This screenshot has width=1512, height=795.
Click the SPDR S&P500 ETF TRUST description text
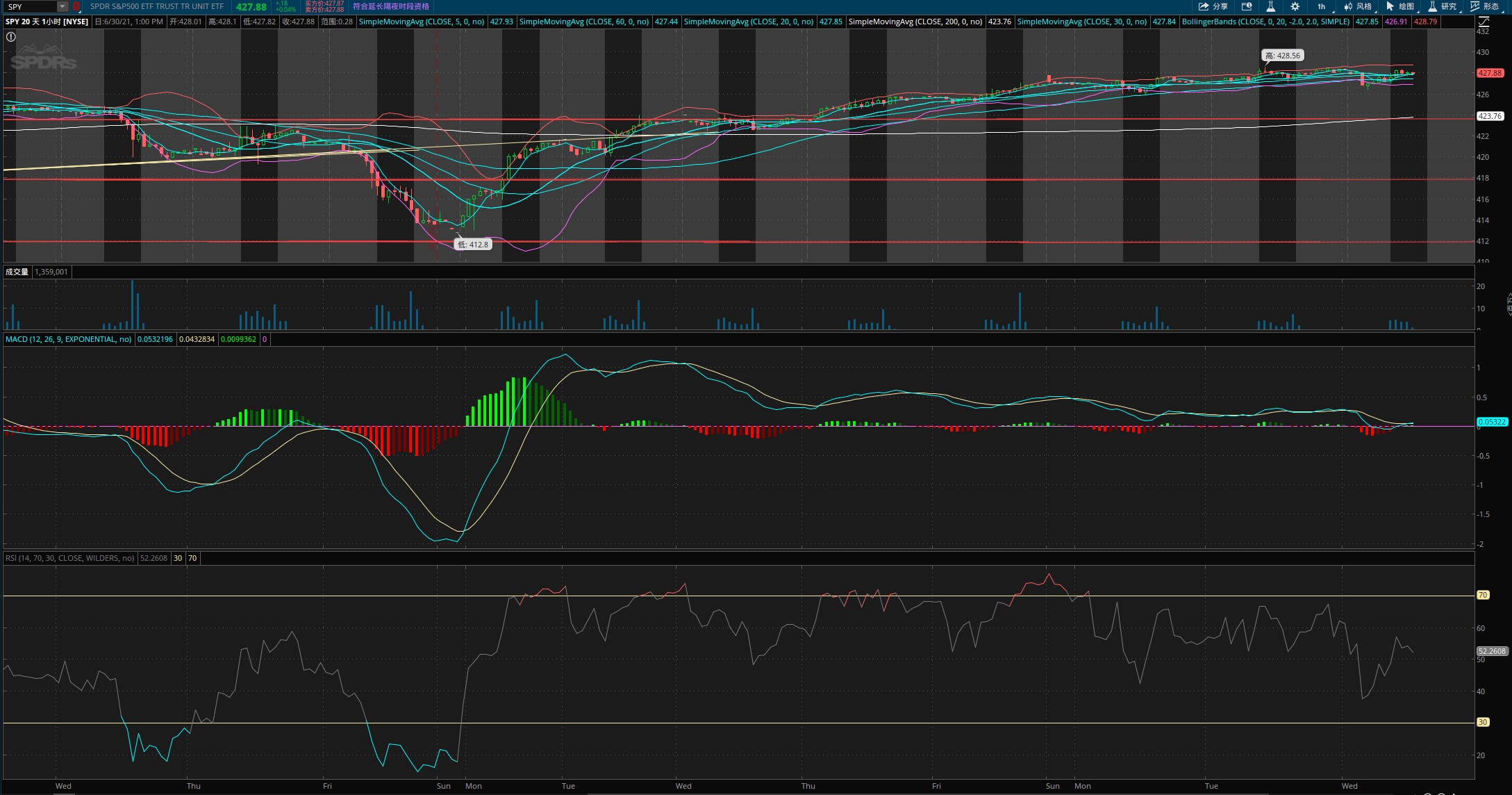pyautogui.click(x=157, y=6)
